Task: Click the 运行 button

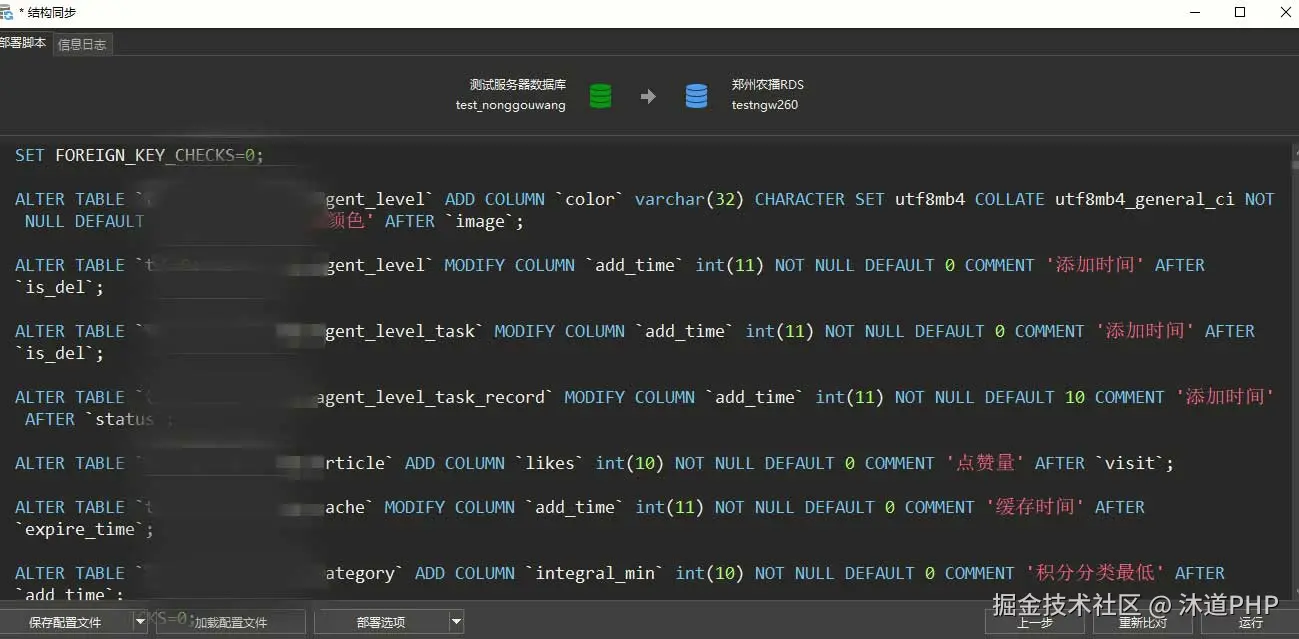Action: click(1250, 622)
